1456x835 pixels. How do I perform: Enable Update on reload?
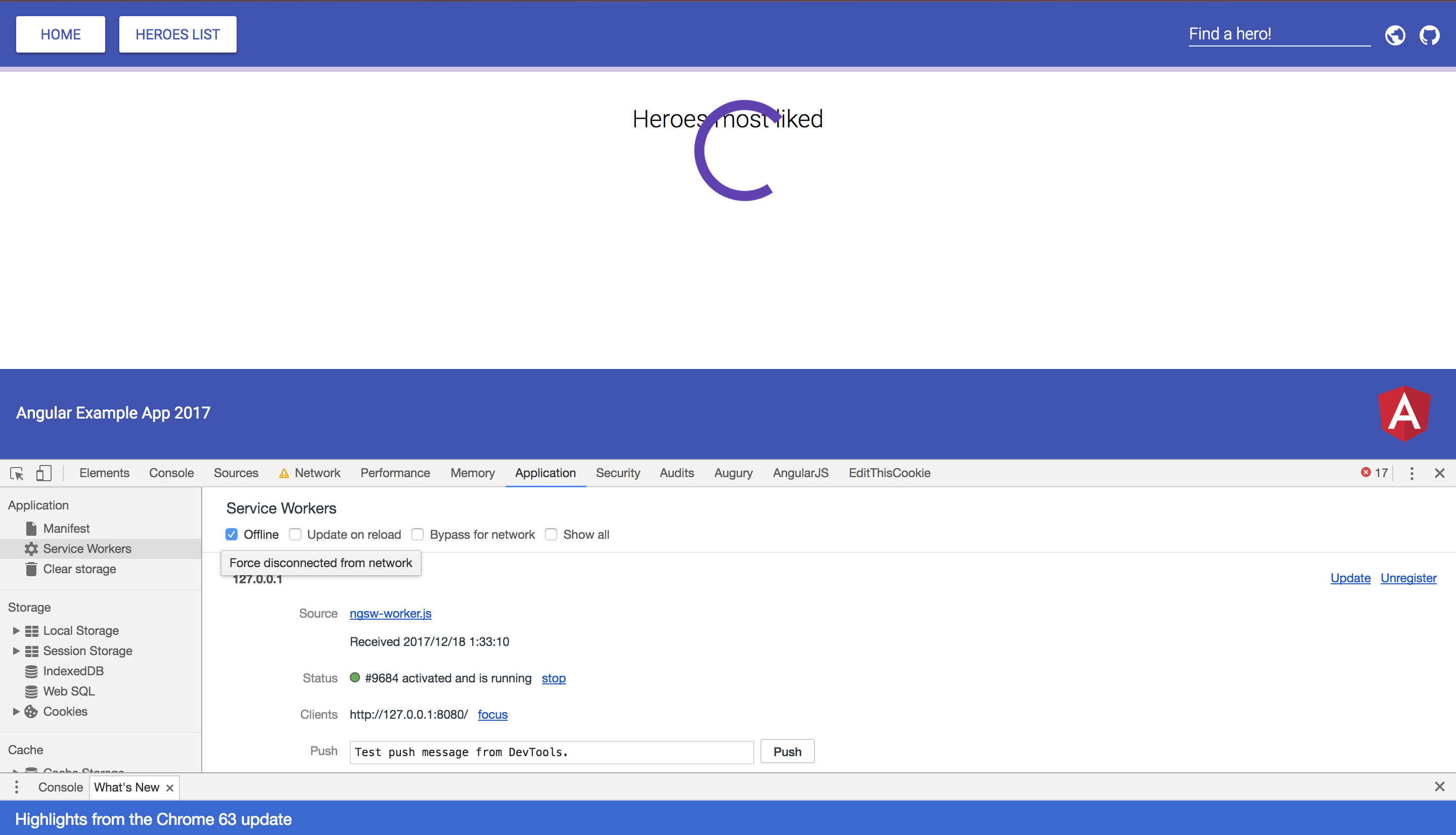tap(295, 534)
